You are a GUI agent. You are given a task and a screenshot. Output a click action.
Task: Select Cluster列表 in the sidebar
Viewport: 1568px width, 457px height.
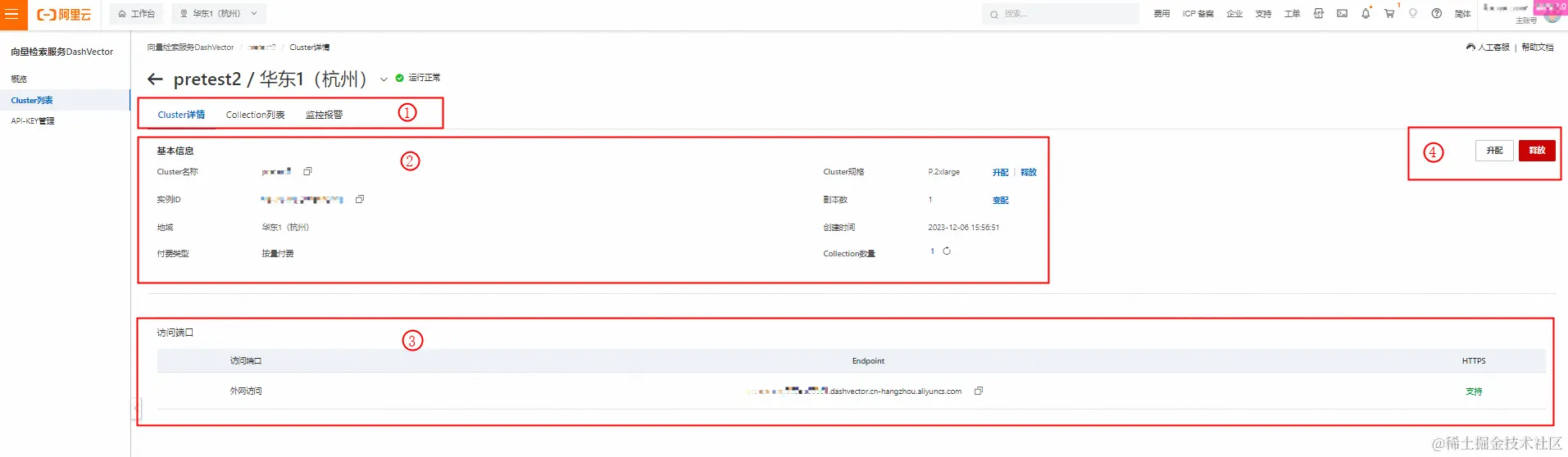32,100
